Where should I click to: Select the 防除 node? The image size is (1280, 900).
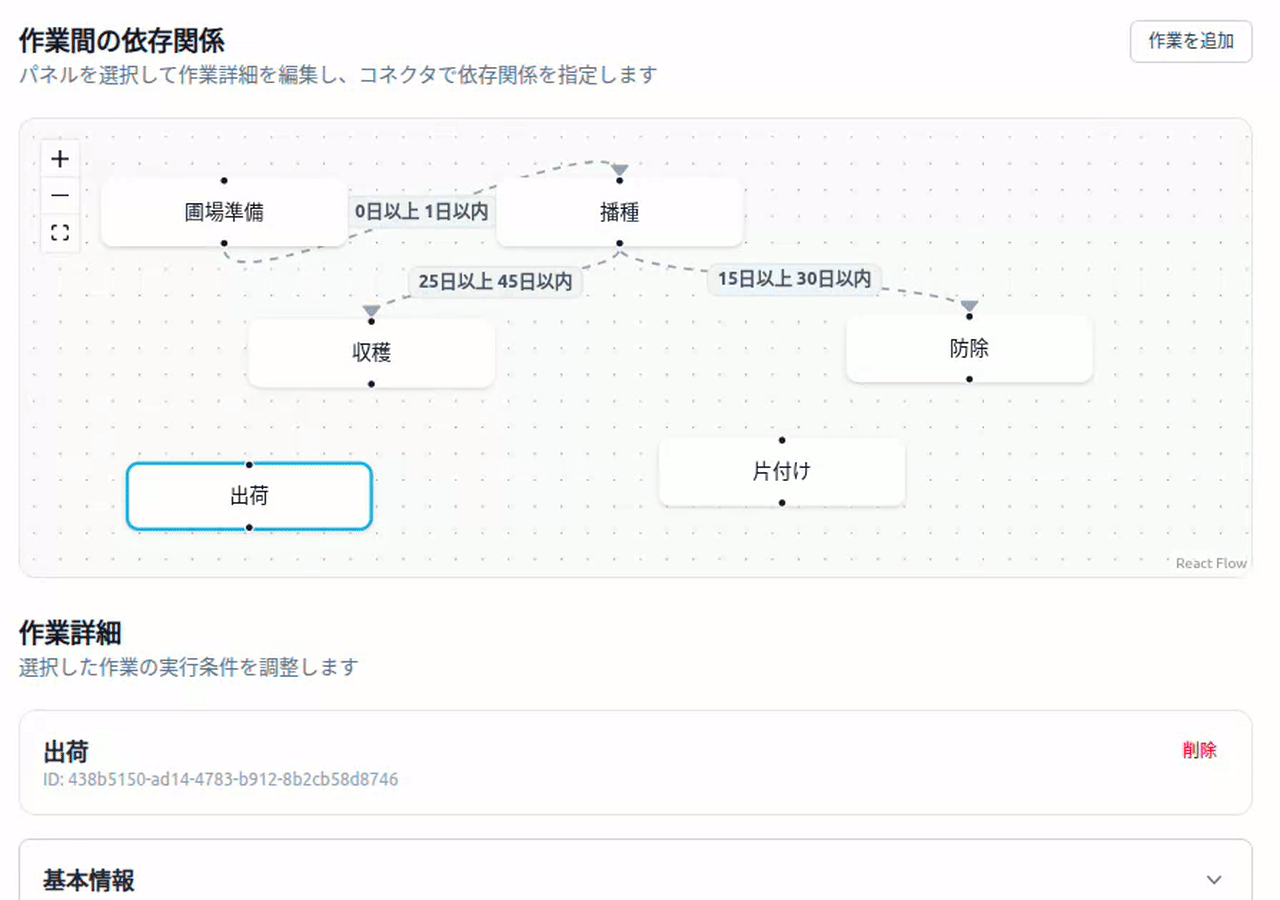tap(969, 349)
